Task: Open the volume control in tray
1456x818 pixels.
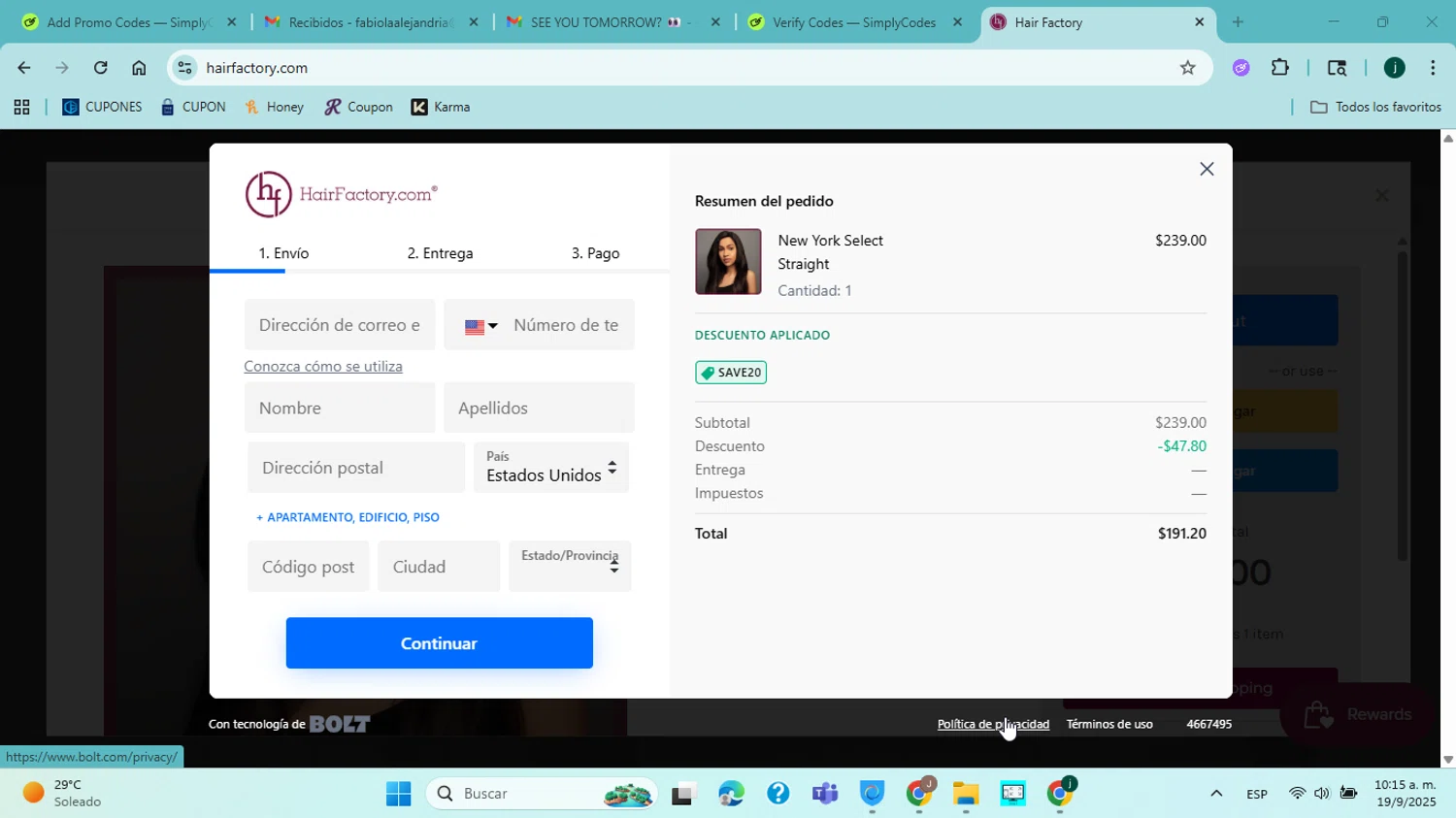Action: 1322,794
